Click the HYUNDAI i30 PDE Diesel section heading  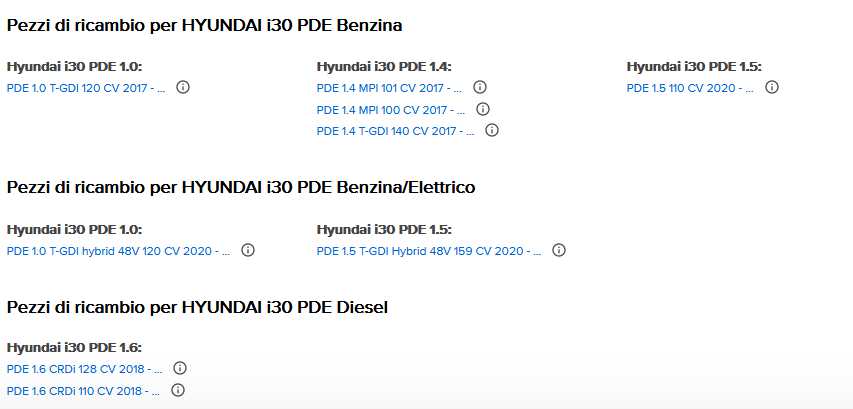tap(197, 307)
